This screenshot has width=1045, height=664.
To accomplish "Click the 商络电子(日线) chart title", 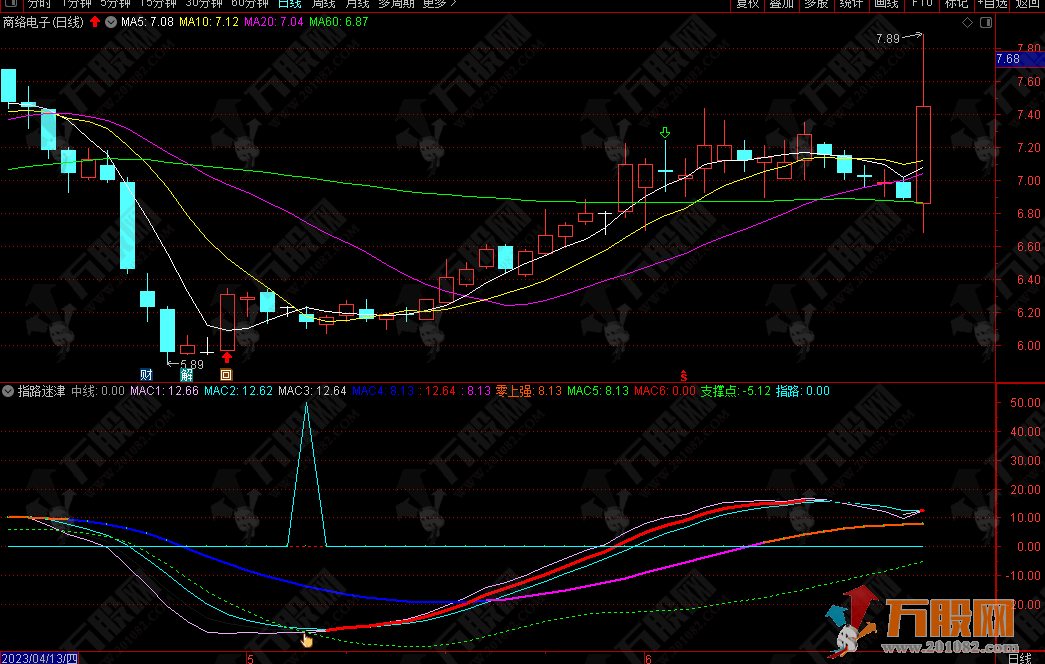I will 43,22.
